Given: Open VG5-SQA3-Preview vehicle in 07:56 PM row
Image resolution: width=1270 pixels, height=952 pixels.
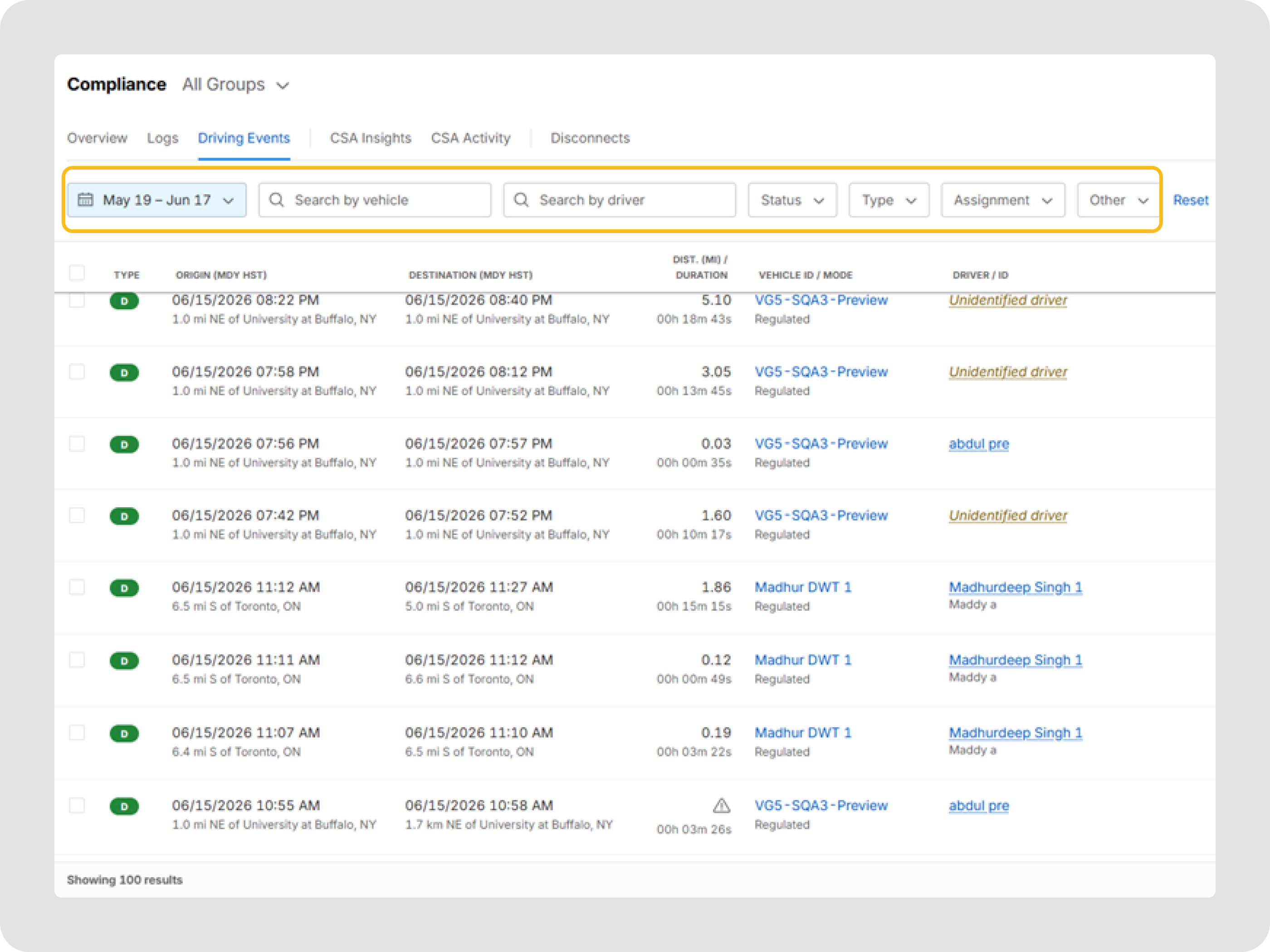Looking at the screenshot, I should [821, 443].
